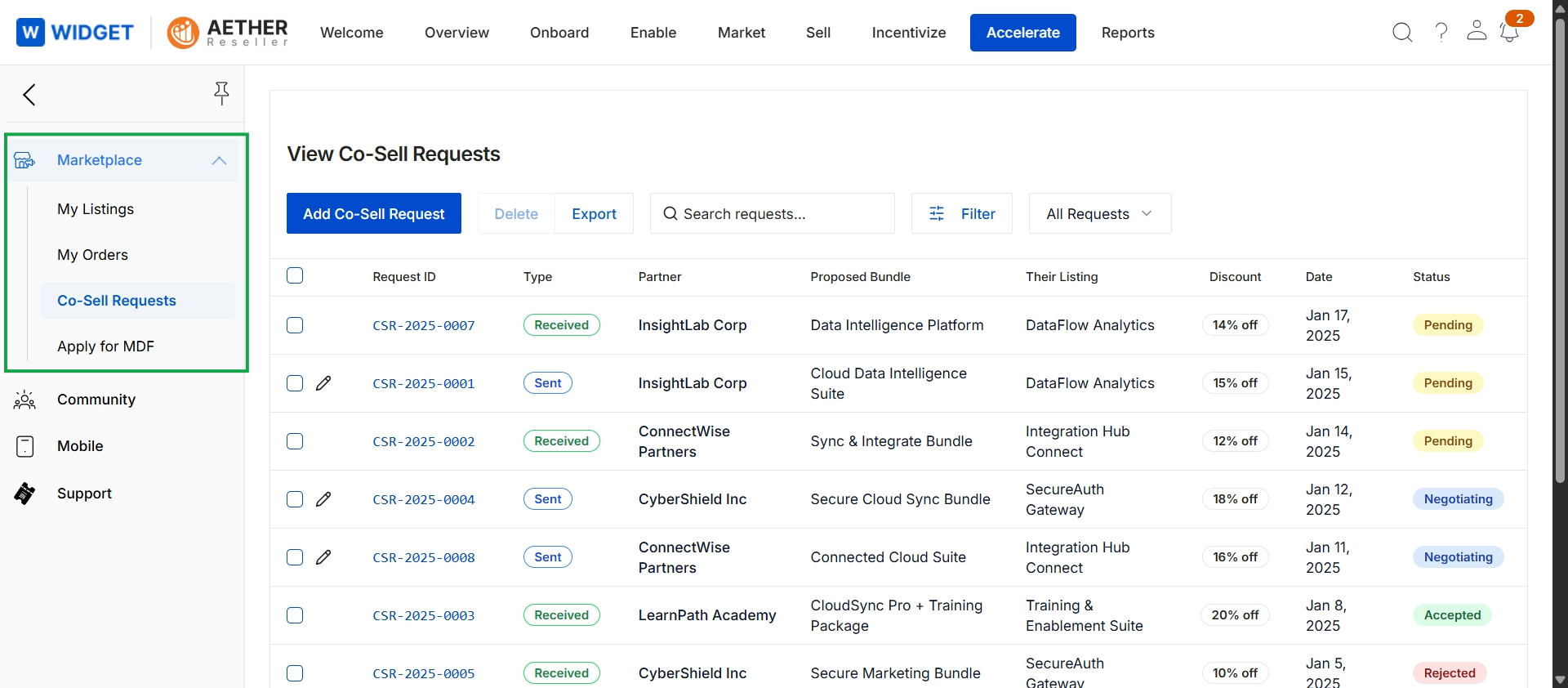The height and width of the screenshot is (688, 1568).
Task: Click the Status column header
Action: pos(1432,277)
